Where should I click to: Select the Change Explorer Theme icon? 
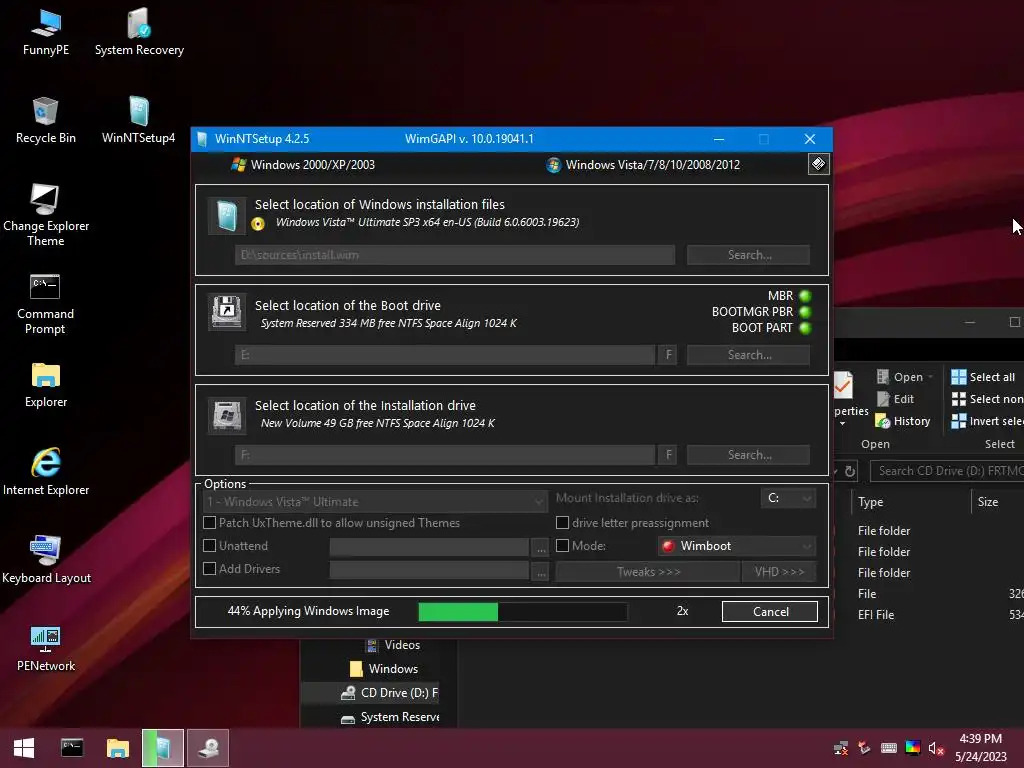pyautogui.click(x=46, y=214)
